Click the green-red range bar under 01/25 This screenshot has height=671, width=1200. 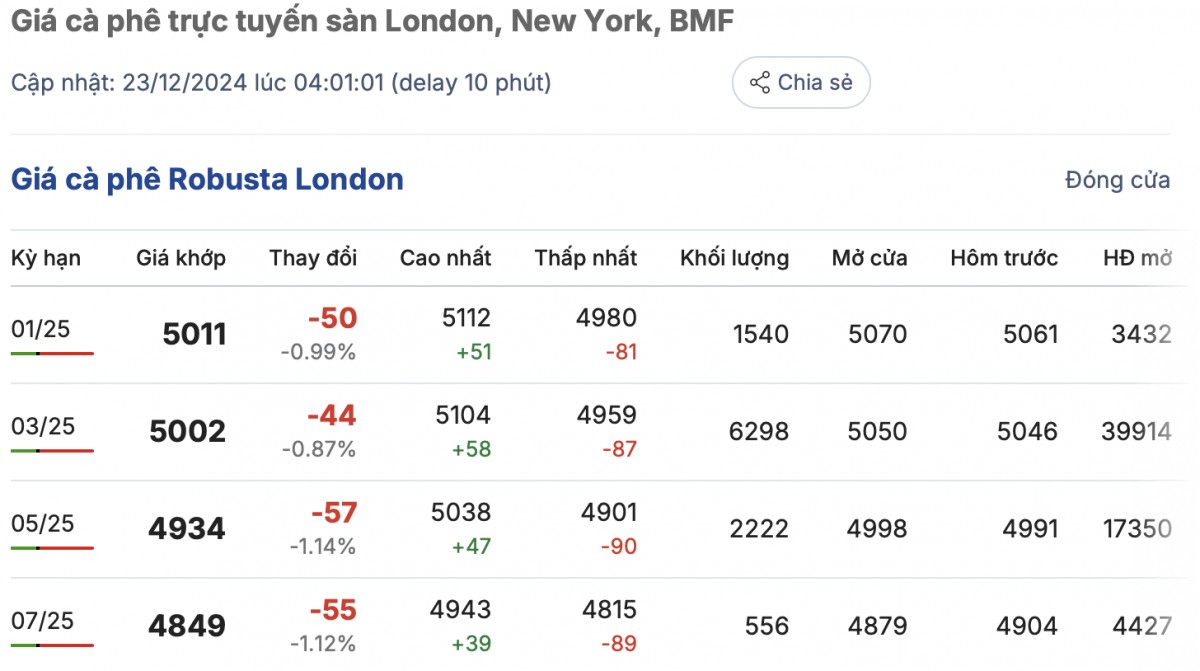52,353
